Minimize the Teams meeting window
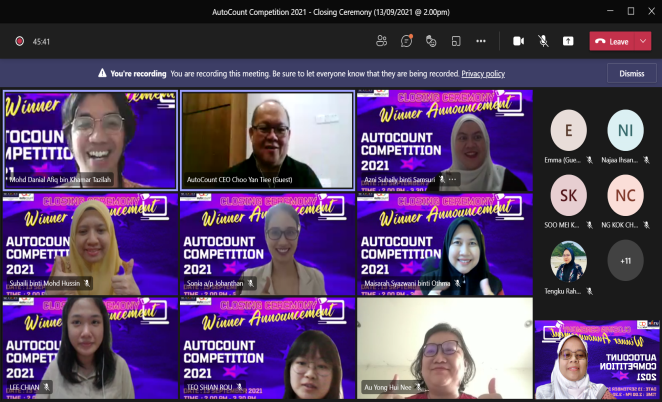662x402 pixels. point(610,11)
